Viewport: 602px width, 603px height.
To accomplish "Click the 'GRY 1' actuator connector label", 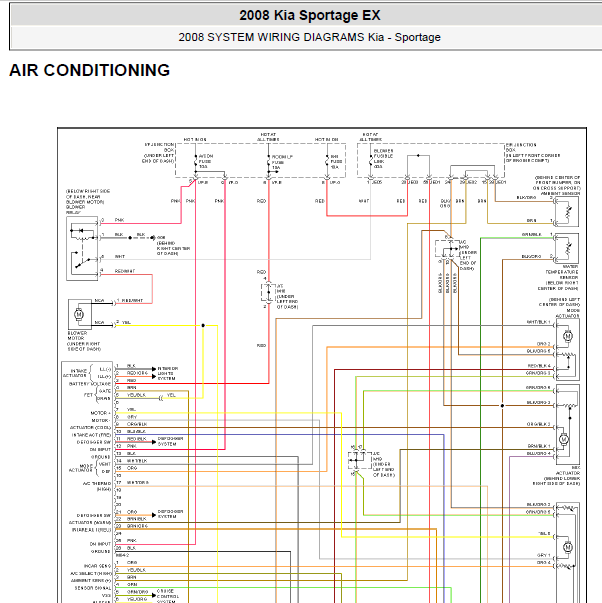I will (x=544, y=555).
